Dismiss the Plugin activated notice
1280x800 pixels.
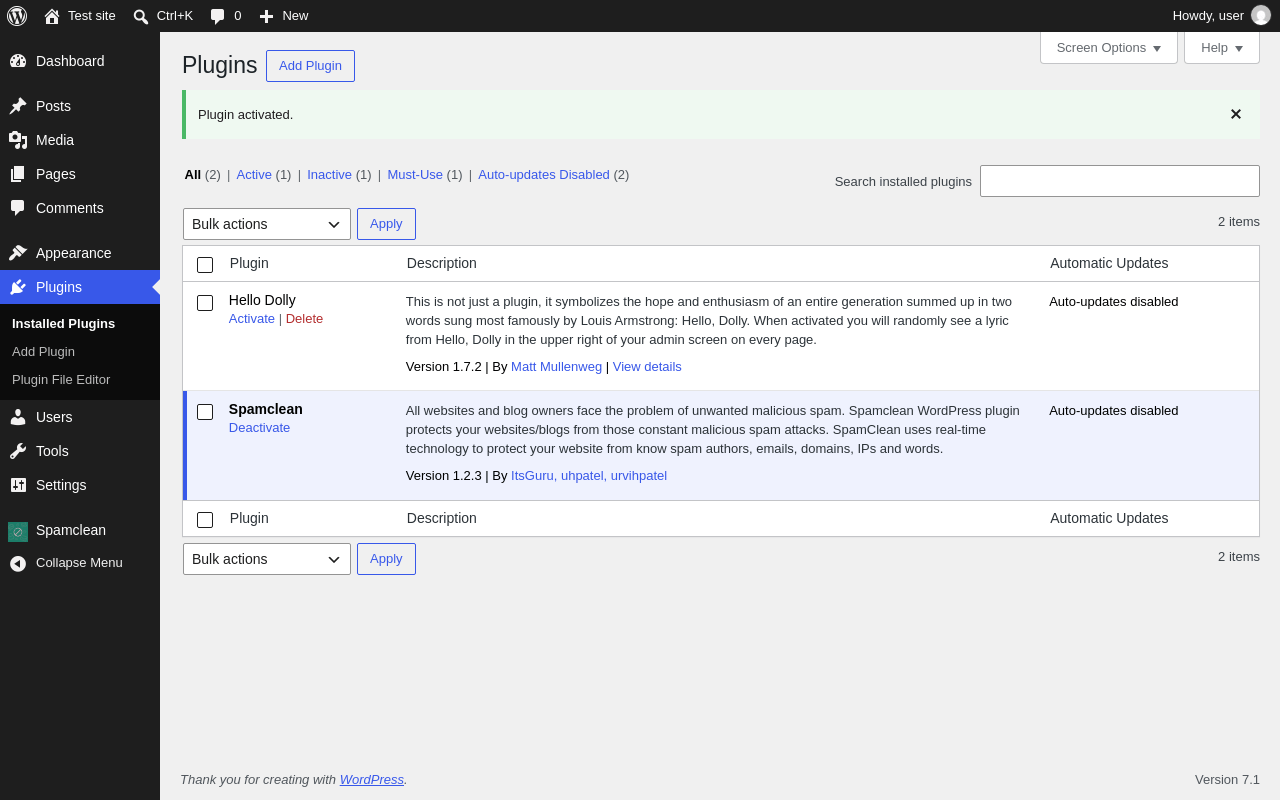click(1236, 114)
